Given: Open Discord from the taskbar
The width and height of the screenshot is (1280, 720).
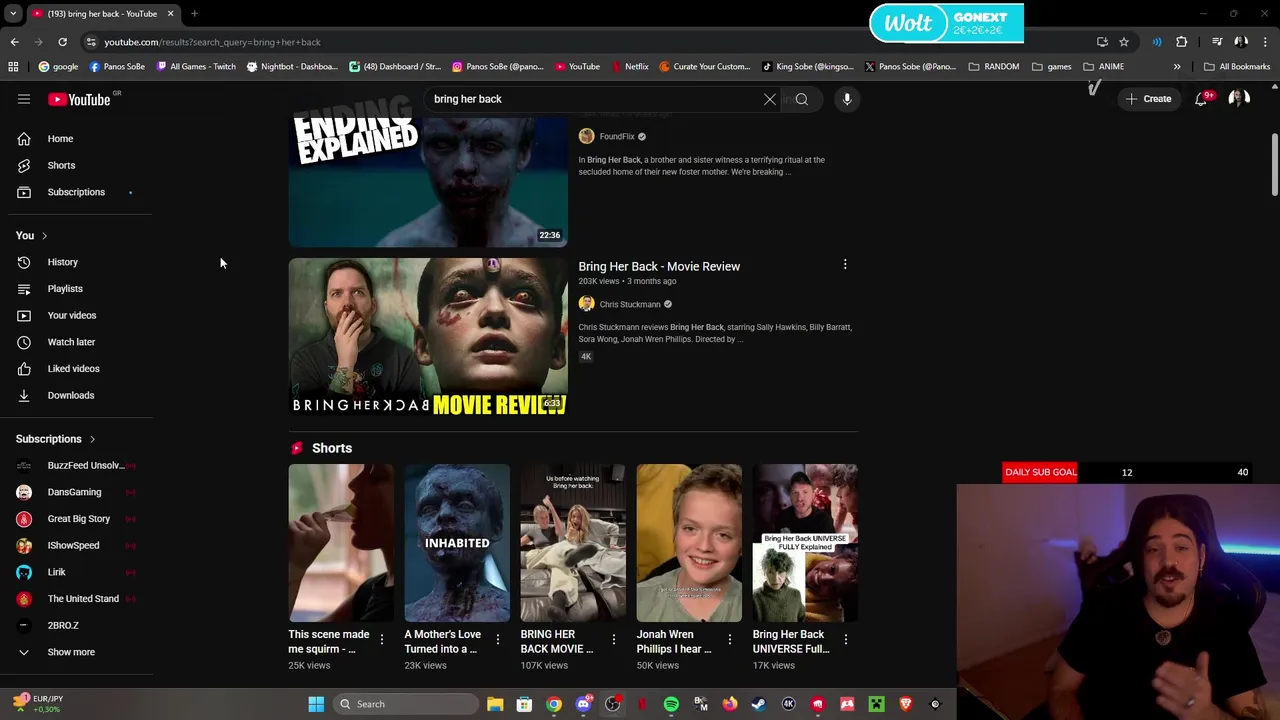Looking at the screenshot, I should point(583,704).
